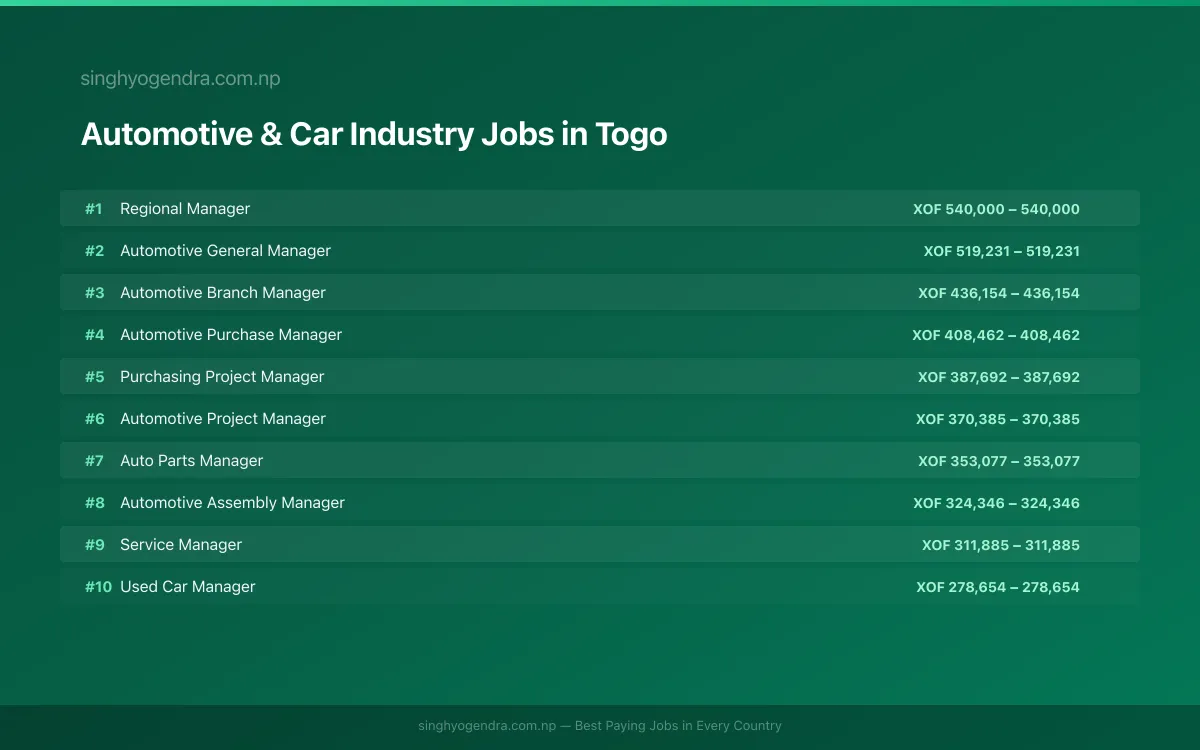Click the #3 rank number
Screen dimensions: 1200x750
point(94,293)
